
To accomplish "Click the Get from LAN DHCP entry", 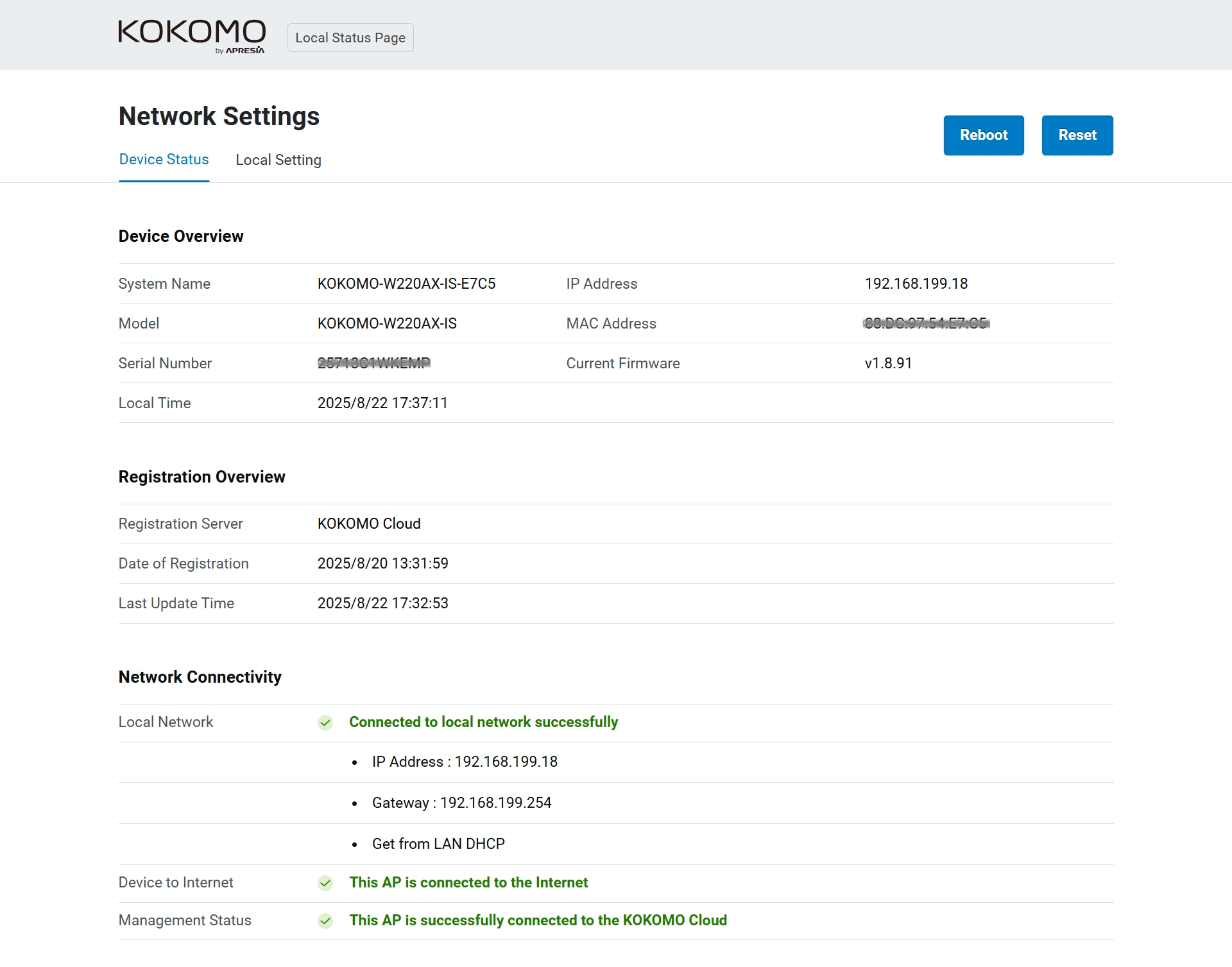I will [x=438, y=844].
